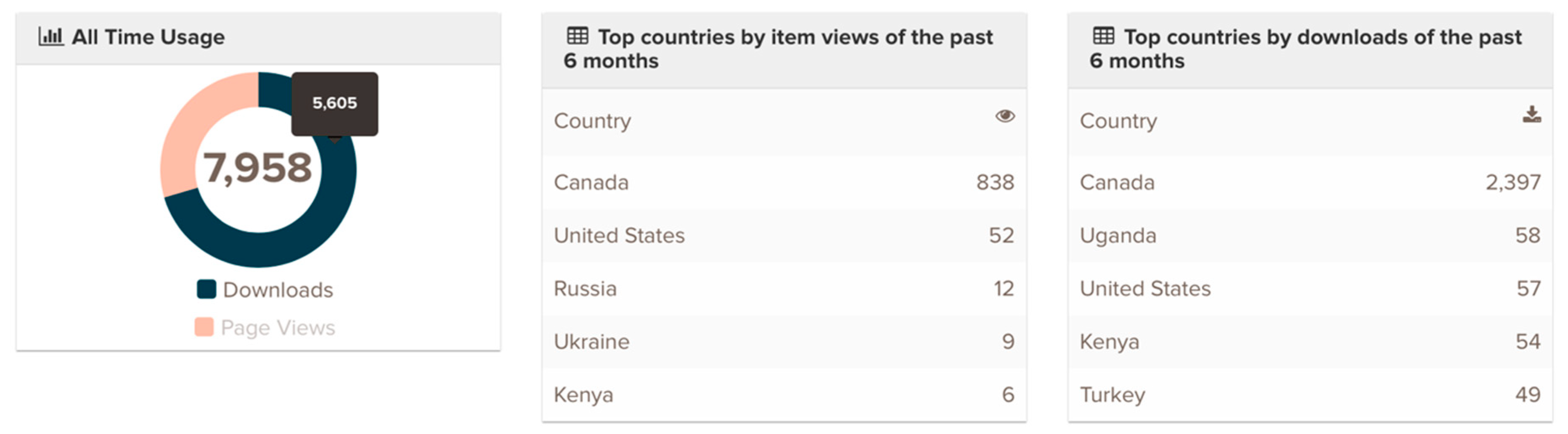The height and width of the screenshot is (434, 1568).
Task: Click the download icon column header
Action: tap(1531, 114)
